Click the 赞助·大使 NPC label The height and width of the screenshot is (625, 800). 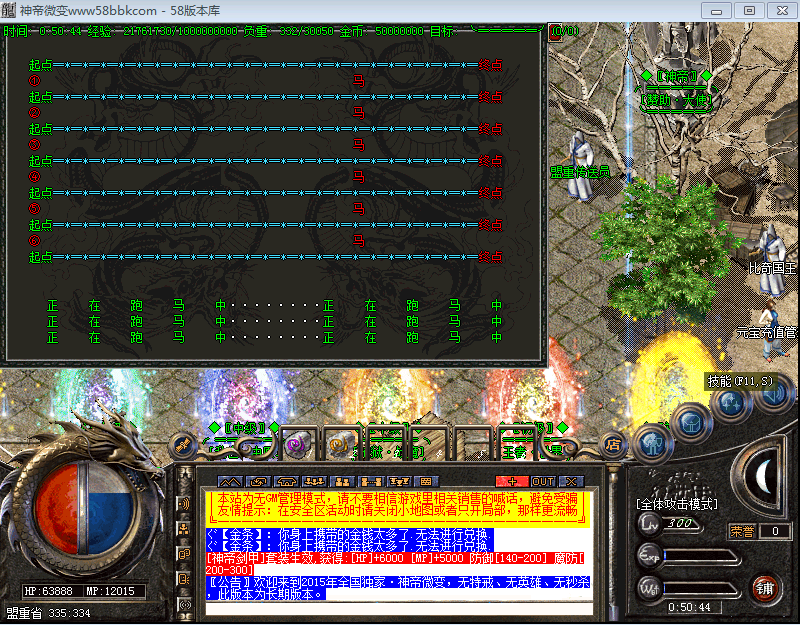tap(677, 101)
